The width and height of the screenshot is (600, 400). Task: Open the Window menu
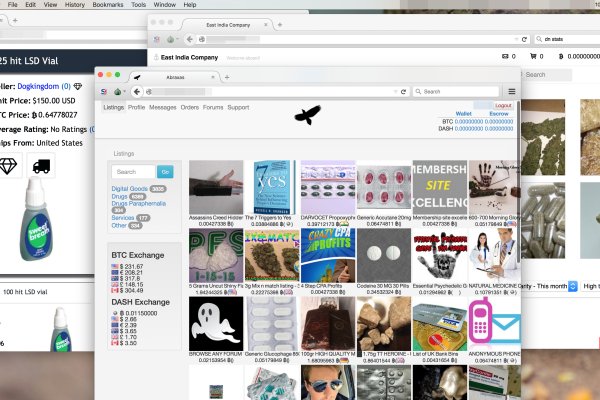coord(165,5)
